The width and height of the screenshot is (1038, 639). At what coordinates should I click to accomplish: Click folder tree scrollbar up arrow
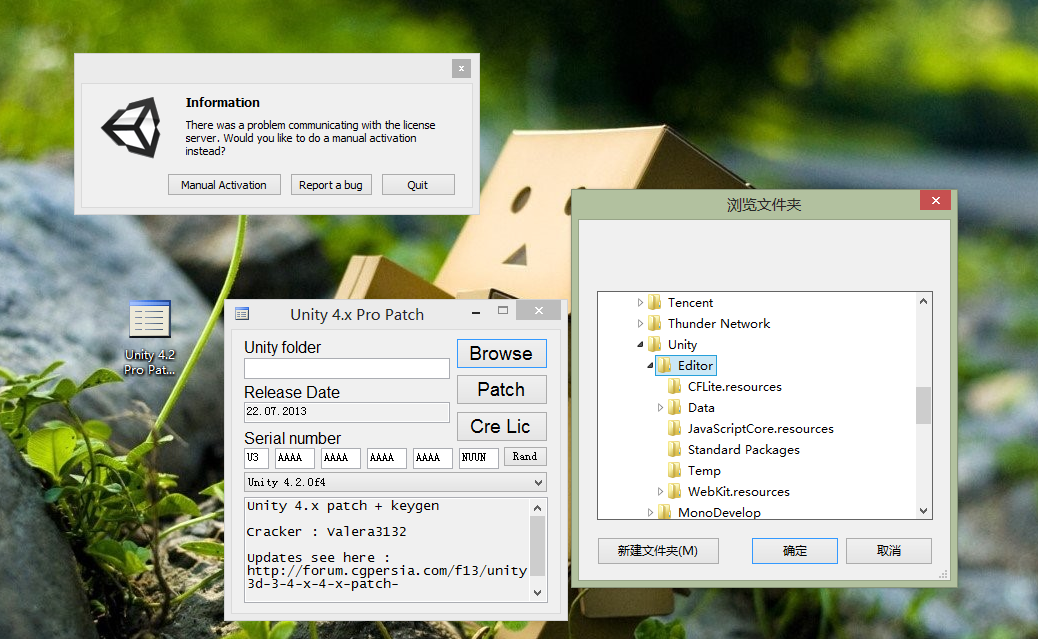click(923, 301)
